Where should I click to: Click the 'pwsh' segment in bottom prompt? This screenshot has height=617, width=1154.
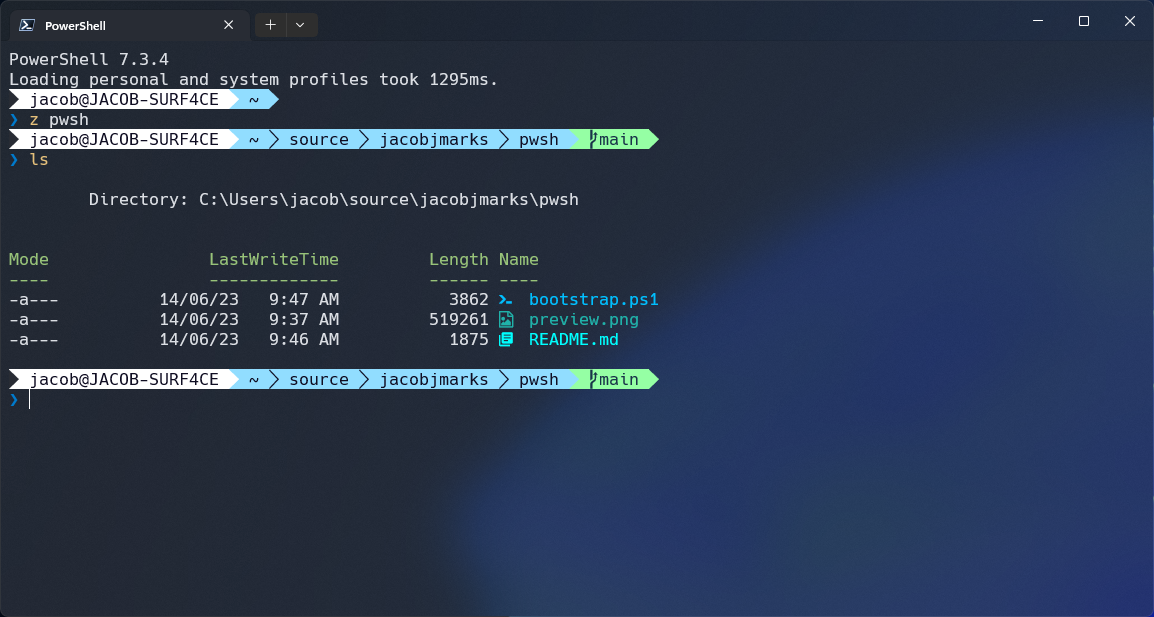(x=539, y=379)
